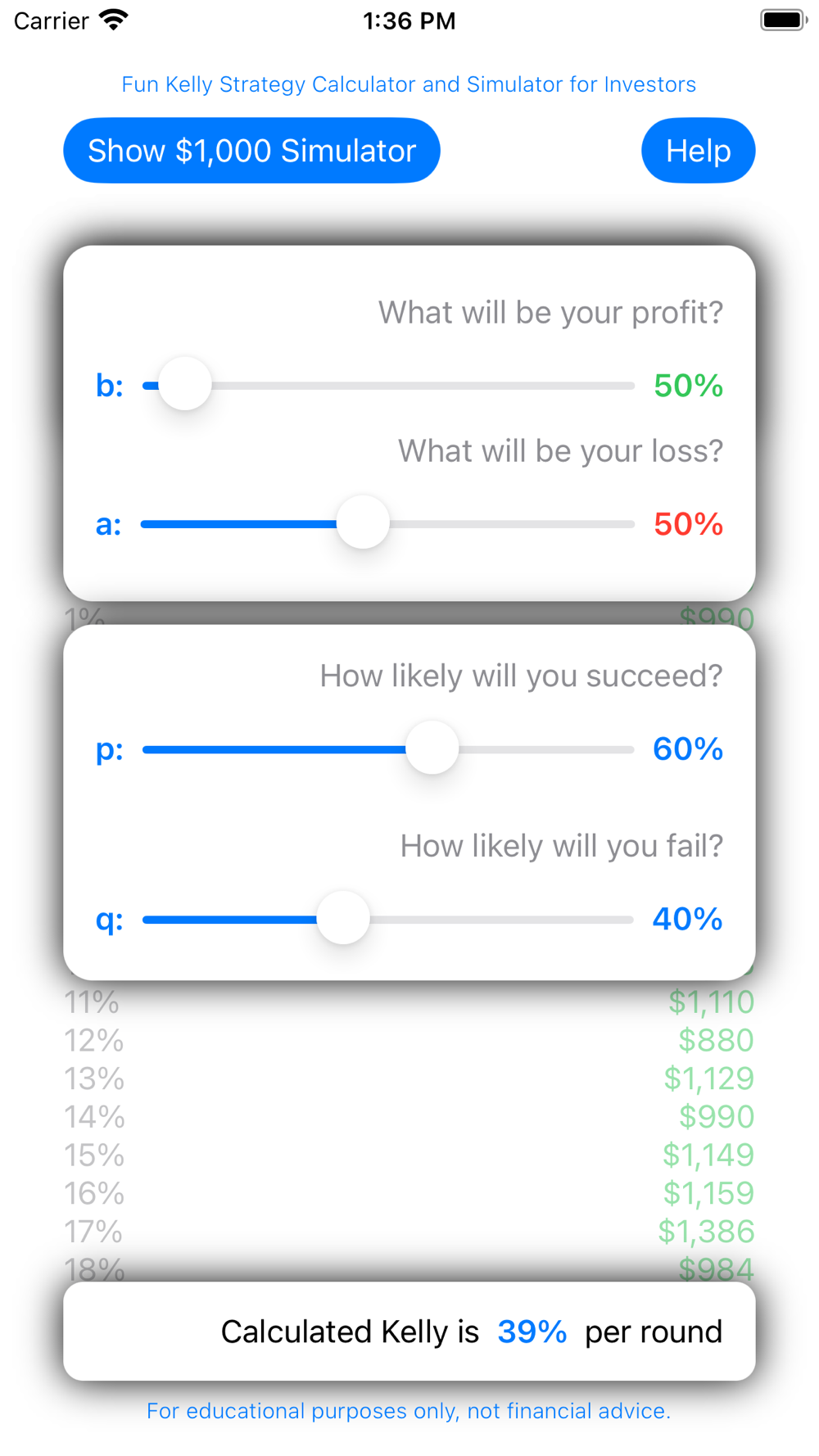Tap the battery icon in the status bar
The height and width of the screenshot is (1456, 819).
tap(783, 20)
